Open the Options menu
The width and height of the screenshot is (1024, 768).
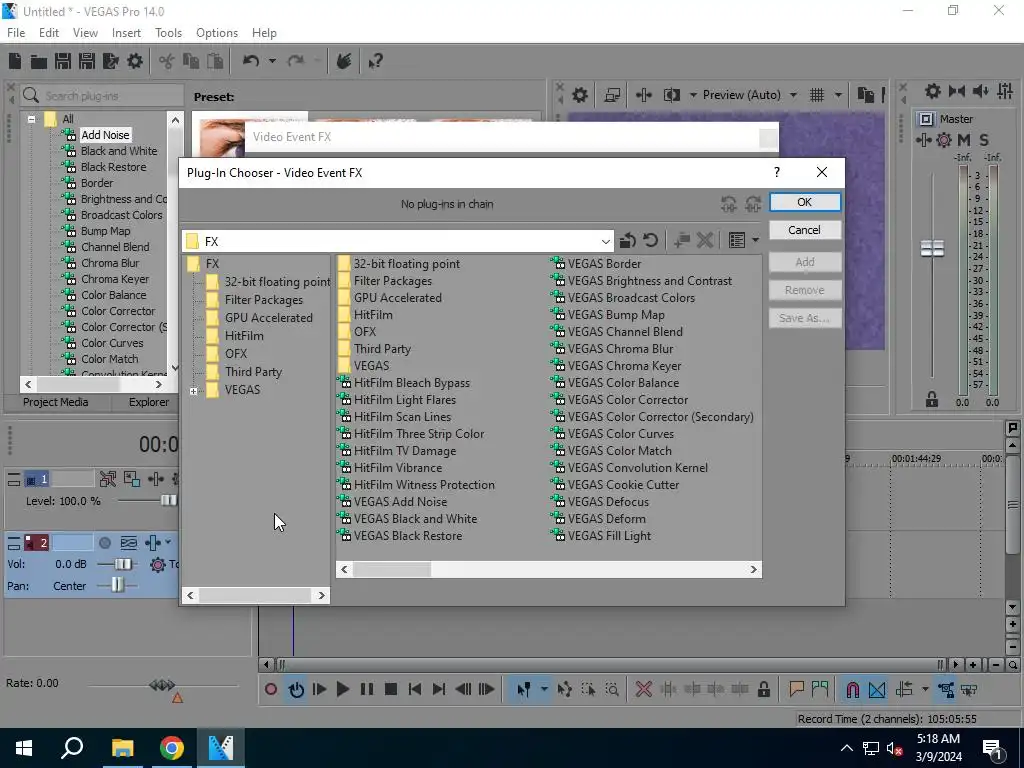[217, 33]
